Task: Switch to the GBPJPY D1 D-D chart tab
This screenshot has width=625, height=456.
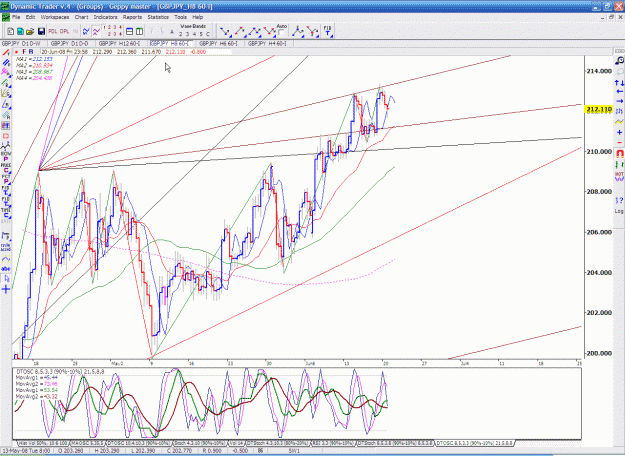Action: click(71, 43)
